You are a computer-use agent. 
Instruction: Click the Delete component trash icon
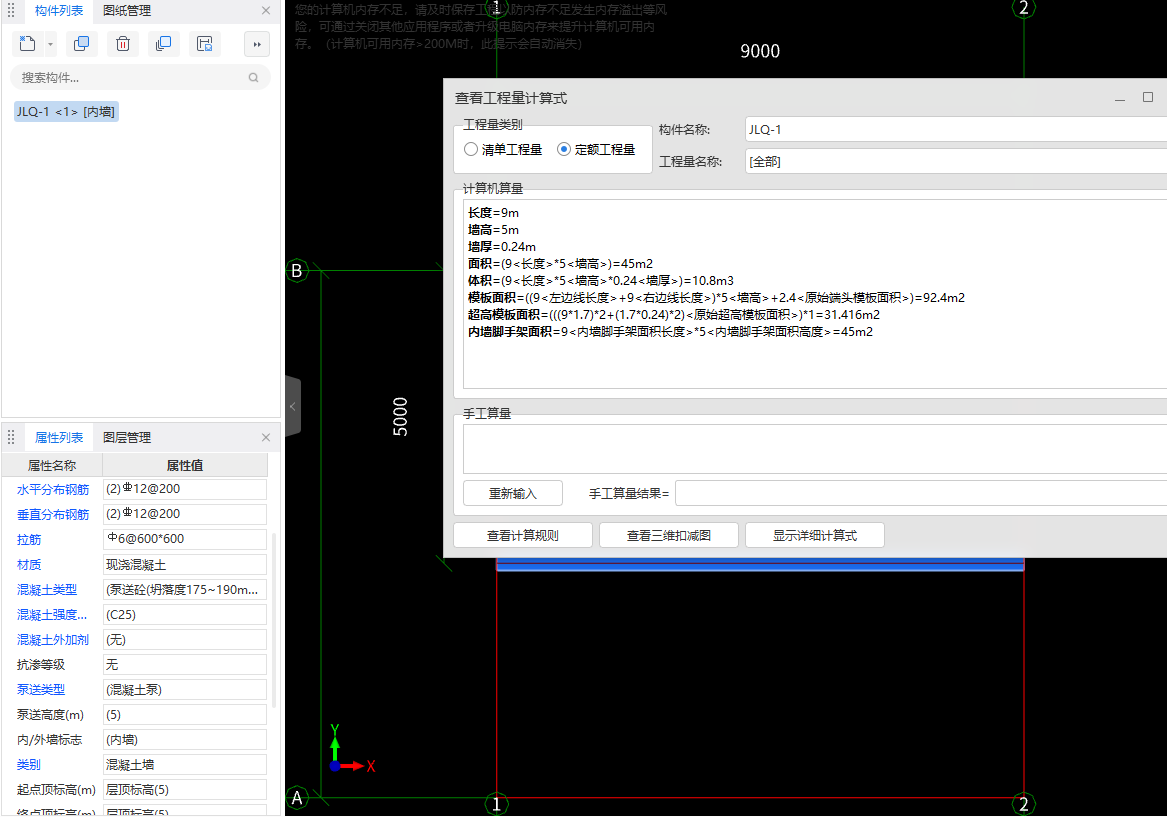(x=123, y=44)
